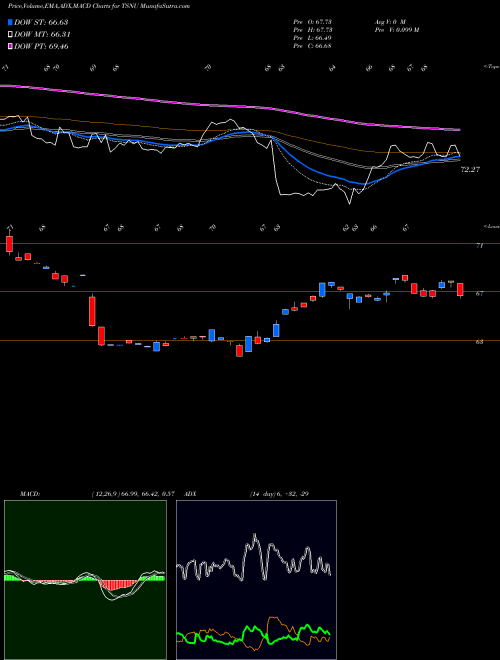Image resolution: width=500 pixels, height=660 pixels.
Task: Open the dark-blue ADX indicator panel
Action: click(256, 580)
